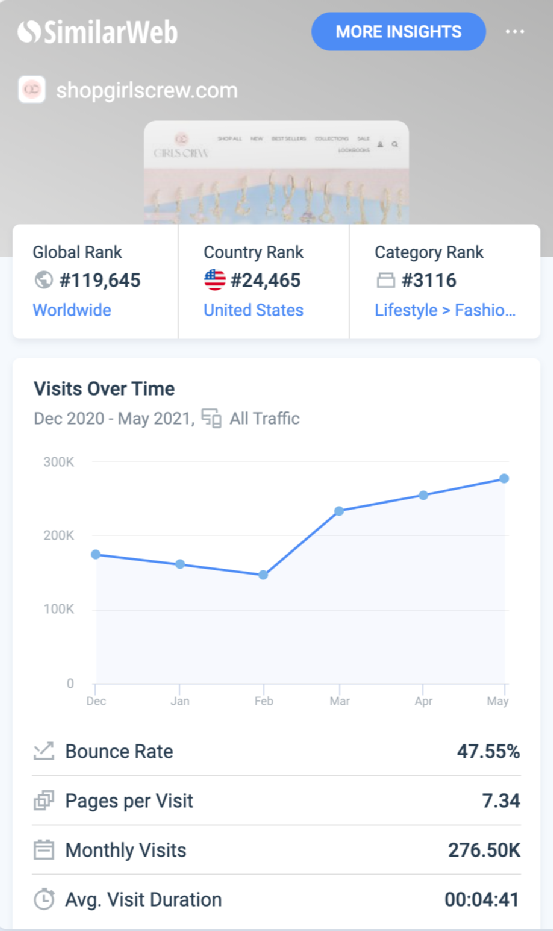Screen dimensions: 553x931
Task: Click the Pages per Visit icon
Action: point(44,800)
